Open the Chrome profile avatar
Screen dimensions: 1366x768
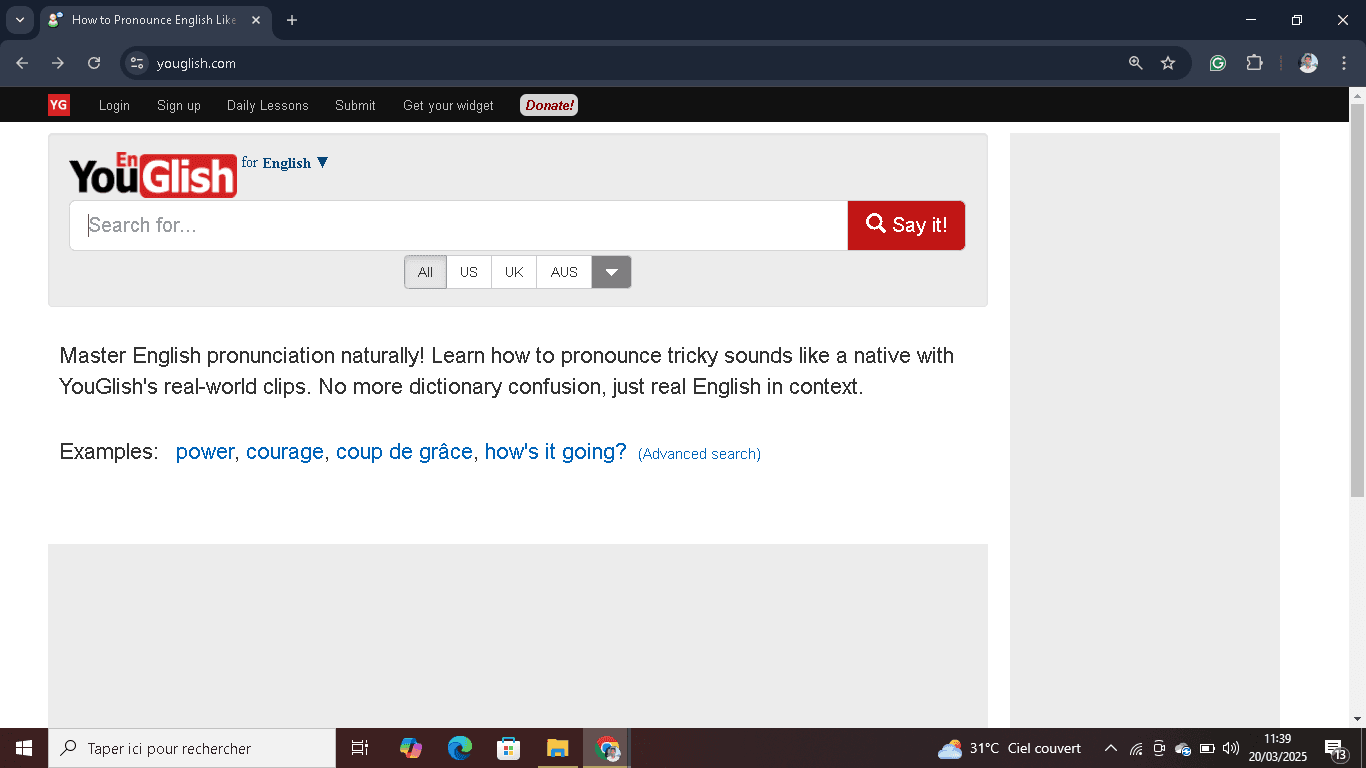pyautogui.click(x=1307, y=62)
